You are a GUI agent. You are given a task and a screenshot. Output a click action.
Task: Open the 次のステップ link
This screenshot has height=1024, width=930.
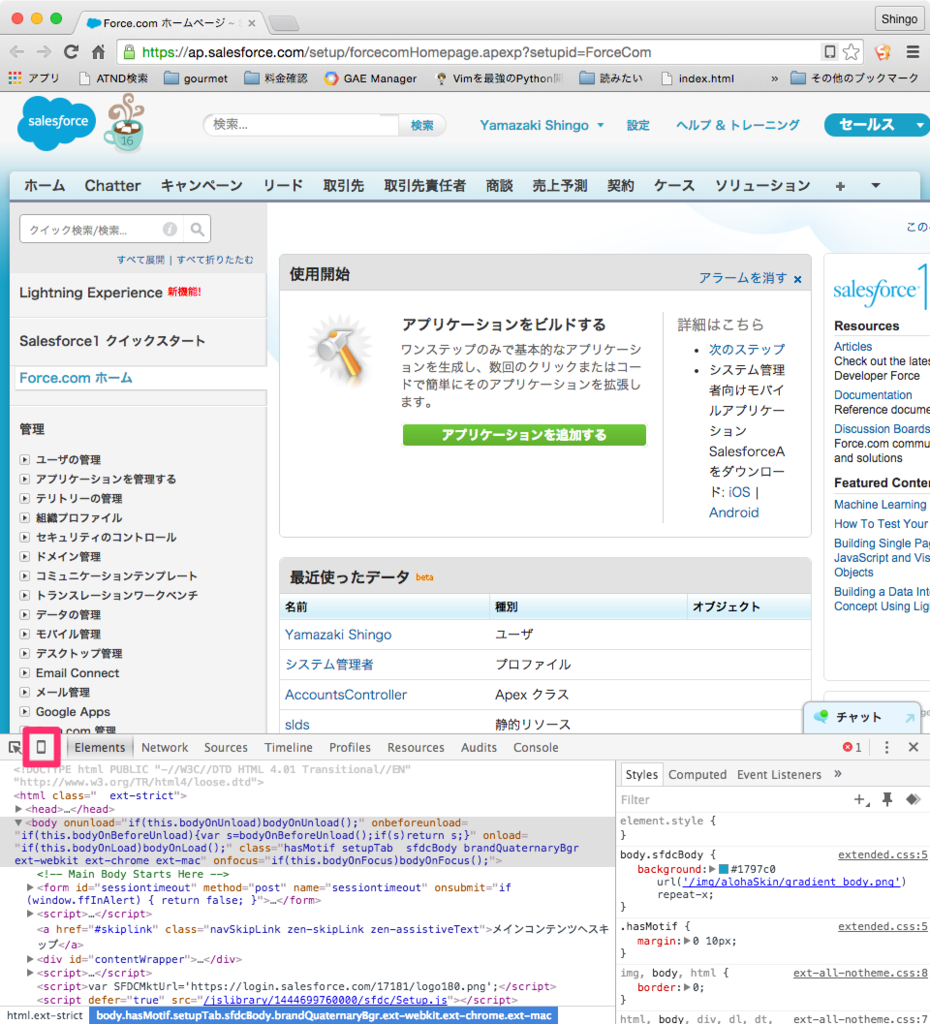coord(746,349)
